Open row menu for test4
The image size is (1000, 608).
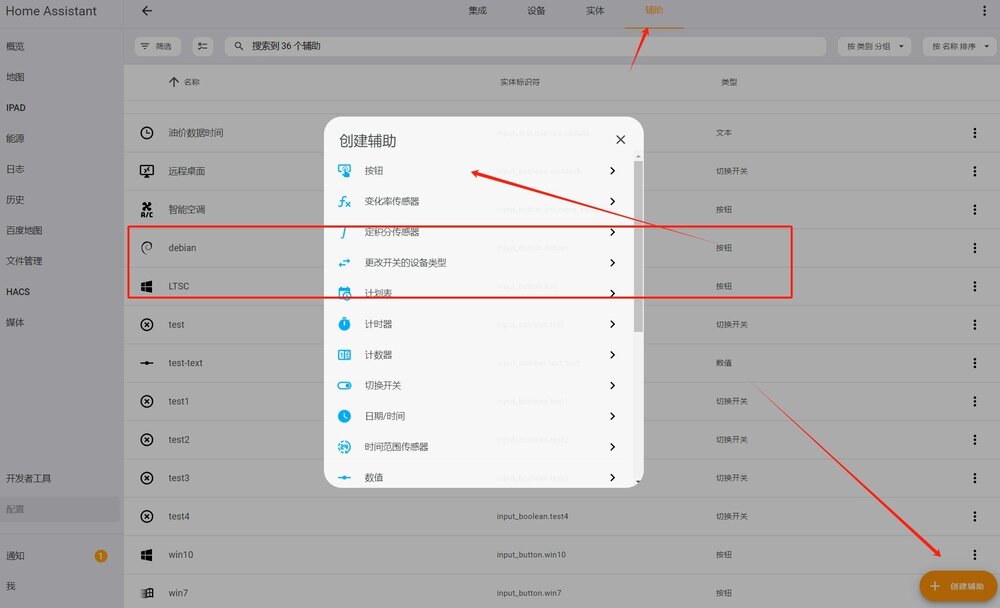(974, 516)
